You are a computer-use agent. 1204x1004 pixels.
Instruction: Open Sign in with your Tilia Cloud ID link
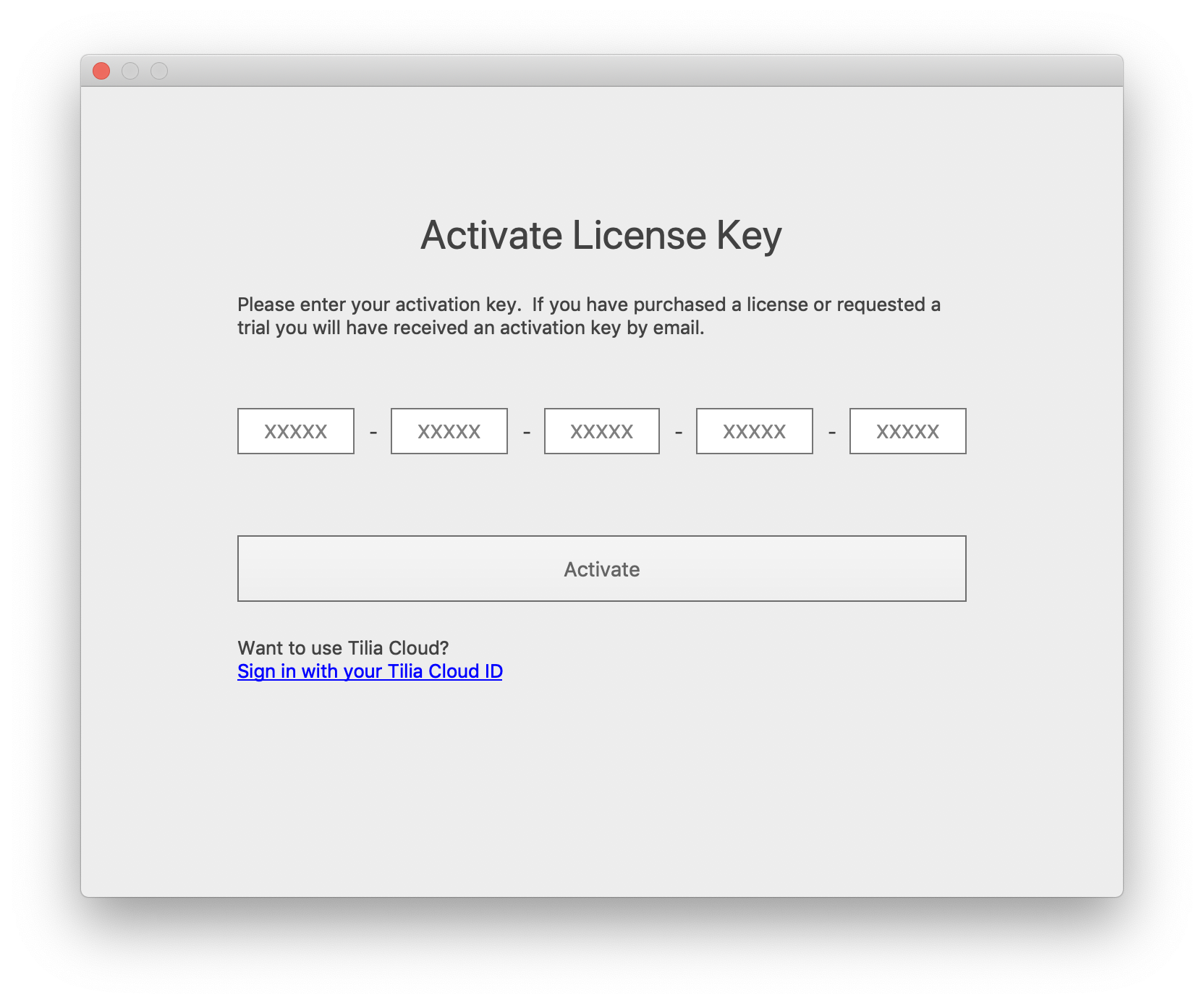click(370, 671)
